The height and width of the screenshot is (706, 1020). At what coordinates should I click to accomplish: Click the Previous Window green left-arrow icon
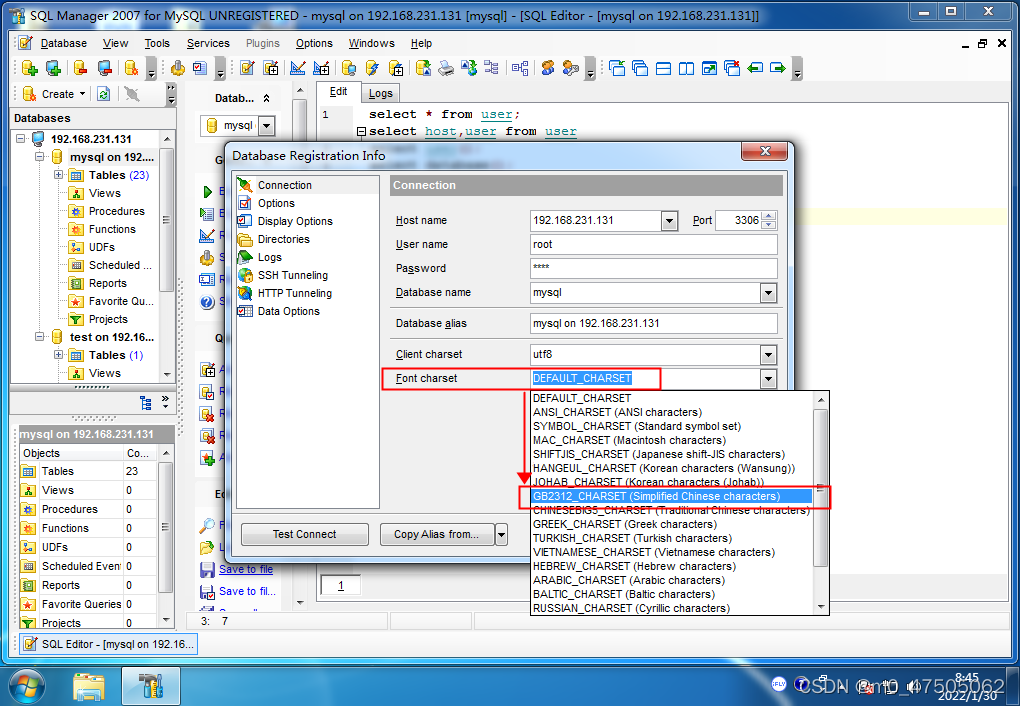(755, 68)
